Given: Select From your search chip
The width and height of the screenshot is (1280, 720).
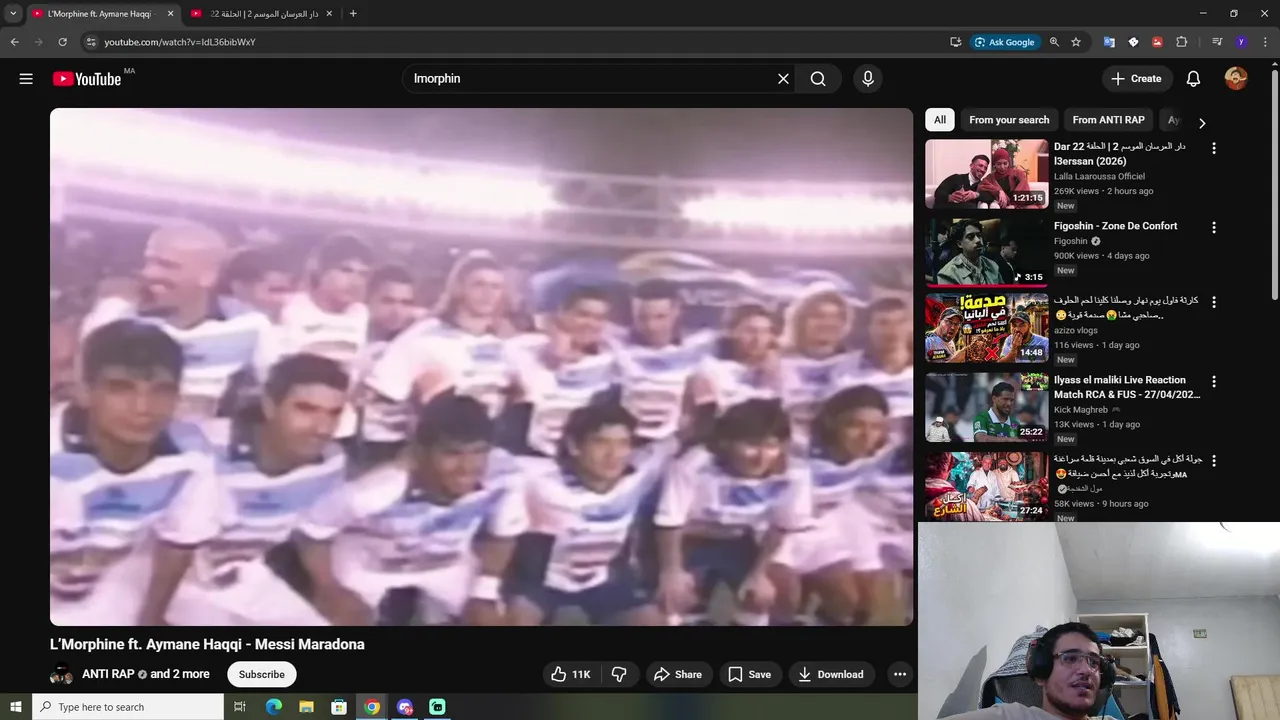Looking at the screenshot, I should 1009,120.
